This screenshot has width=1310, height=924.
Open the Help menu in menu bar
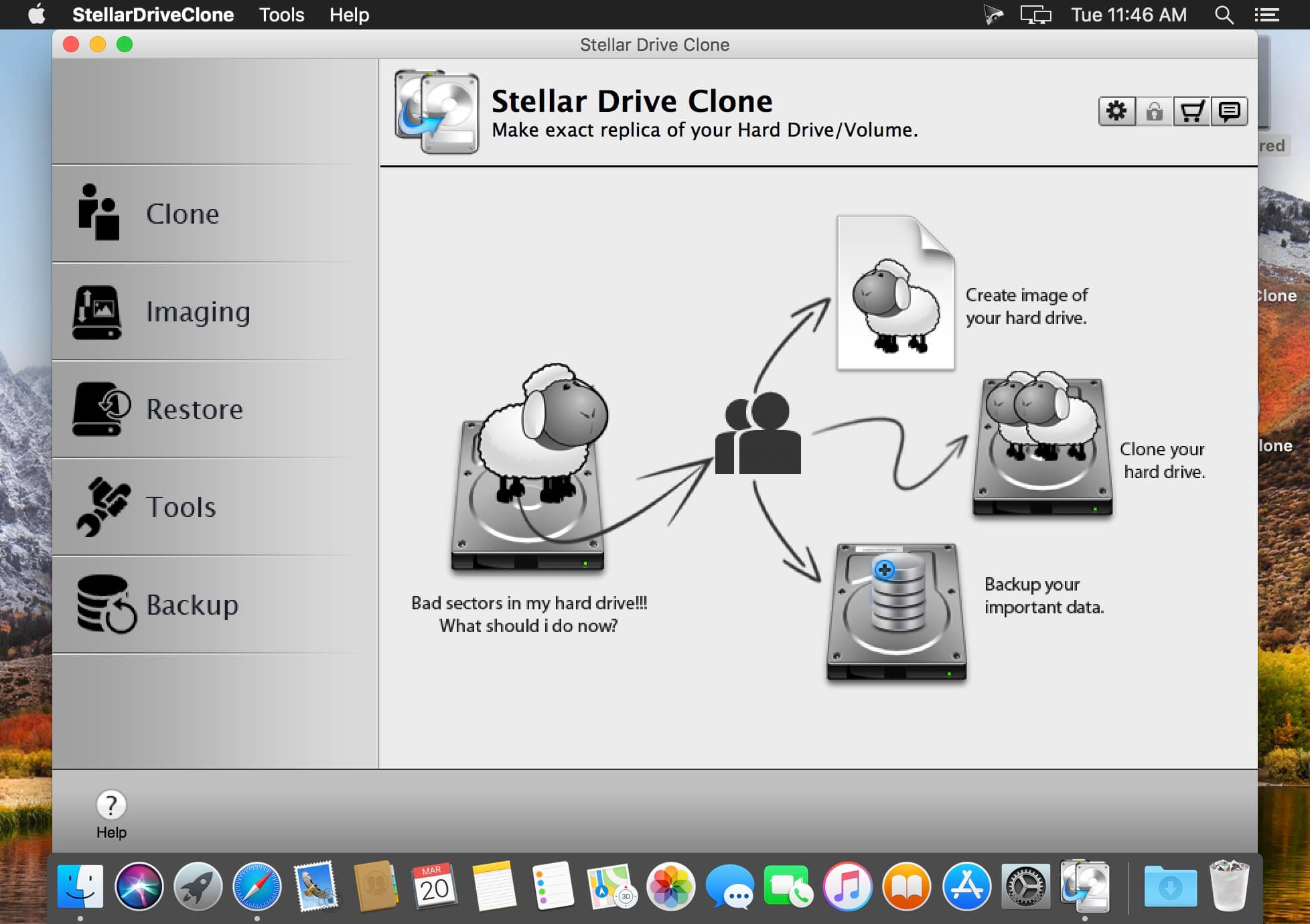point(349,15)
